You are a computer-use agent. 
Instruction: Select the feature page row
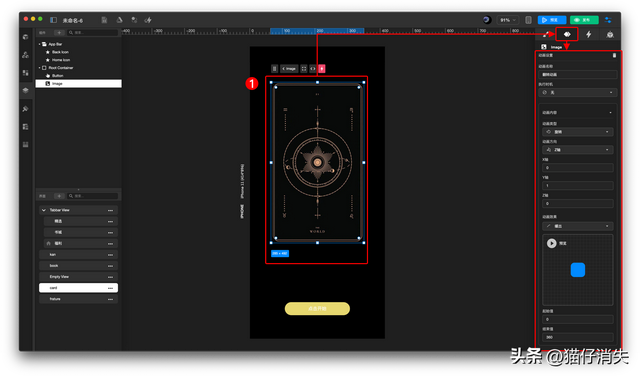[x=78, y=299]
